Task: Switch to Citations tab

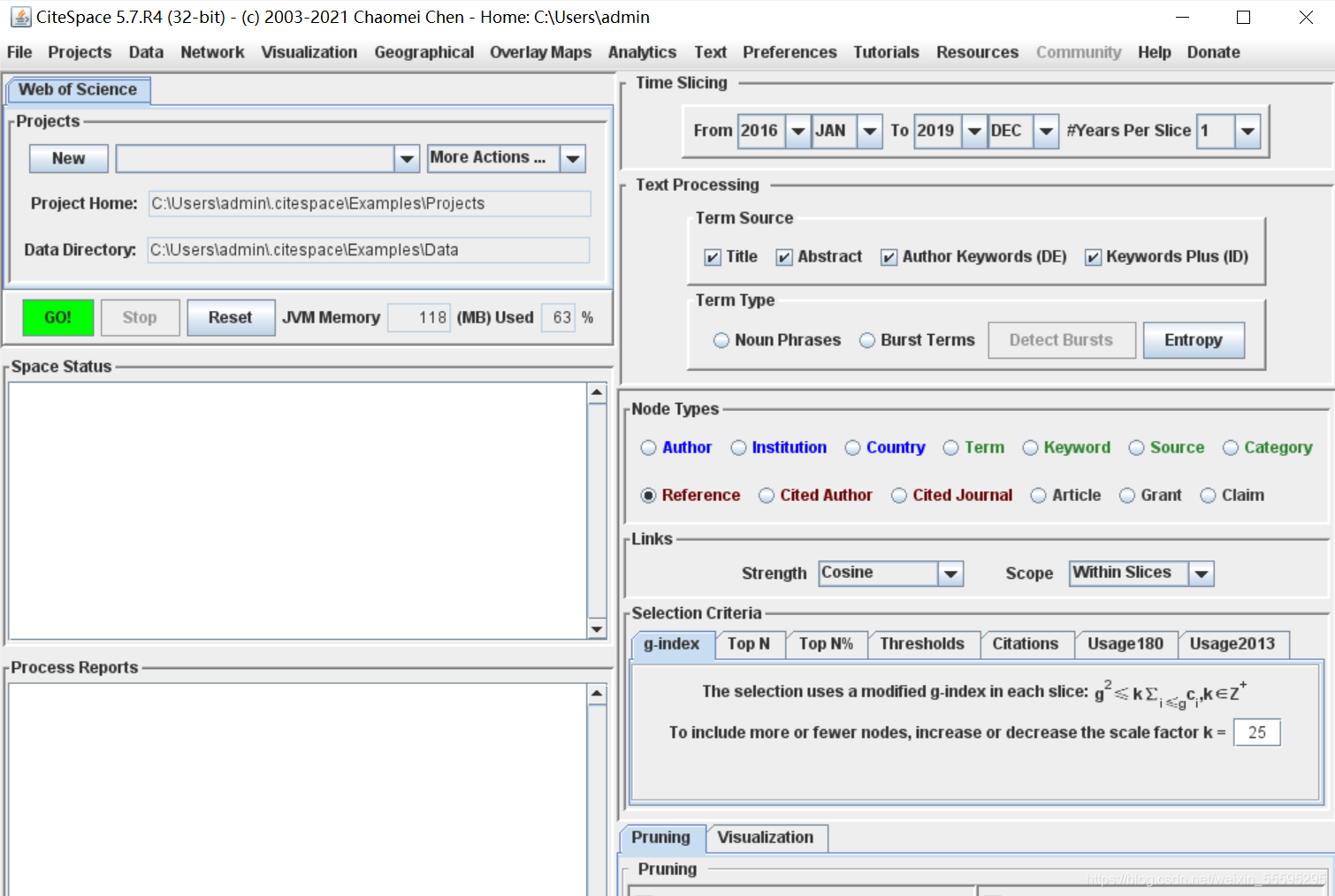Action: (1026, 644)
